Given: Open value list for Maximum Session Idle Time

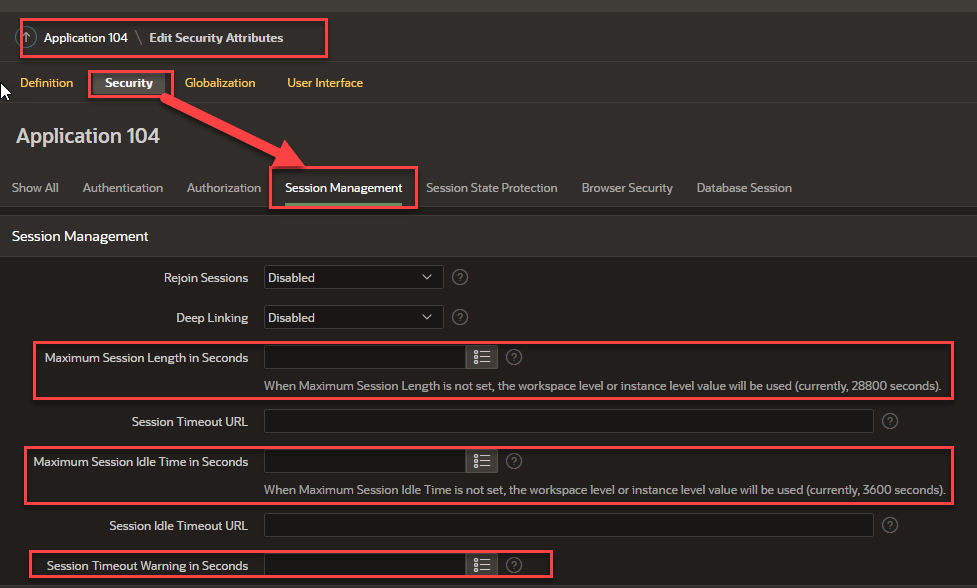Looking at the screenshot, I should (x=482, y=461).
